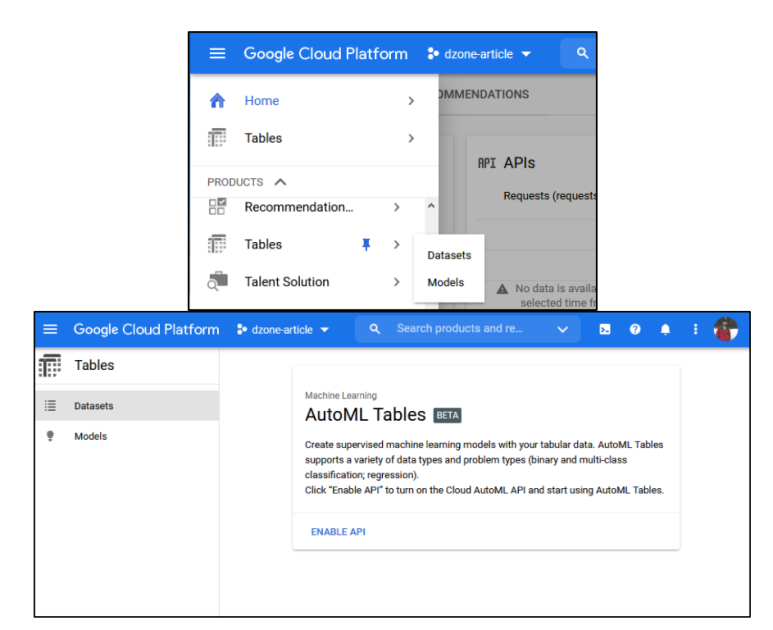Click scroll-up arrow in products list

[431, 206]
